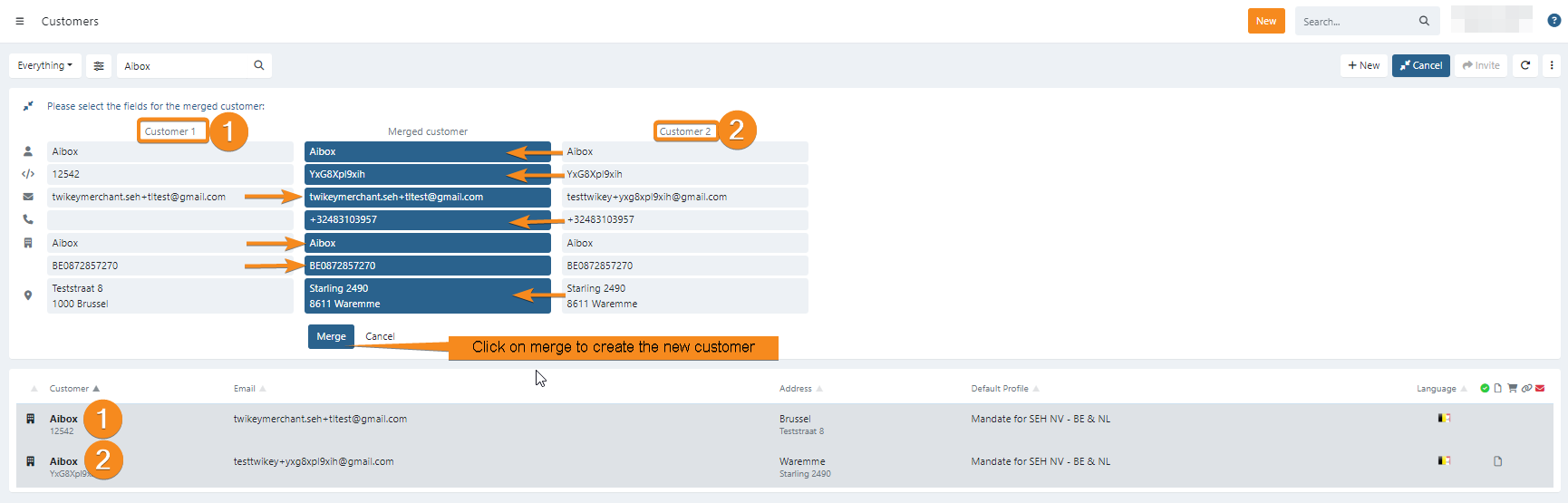Click the top-right global Search field
Viewport: 1568px width, 503px height.
coord(1355,22)
